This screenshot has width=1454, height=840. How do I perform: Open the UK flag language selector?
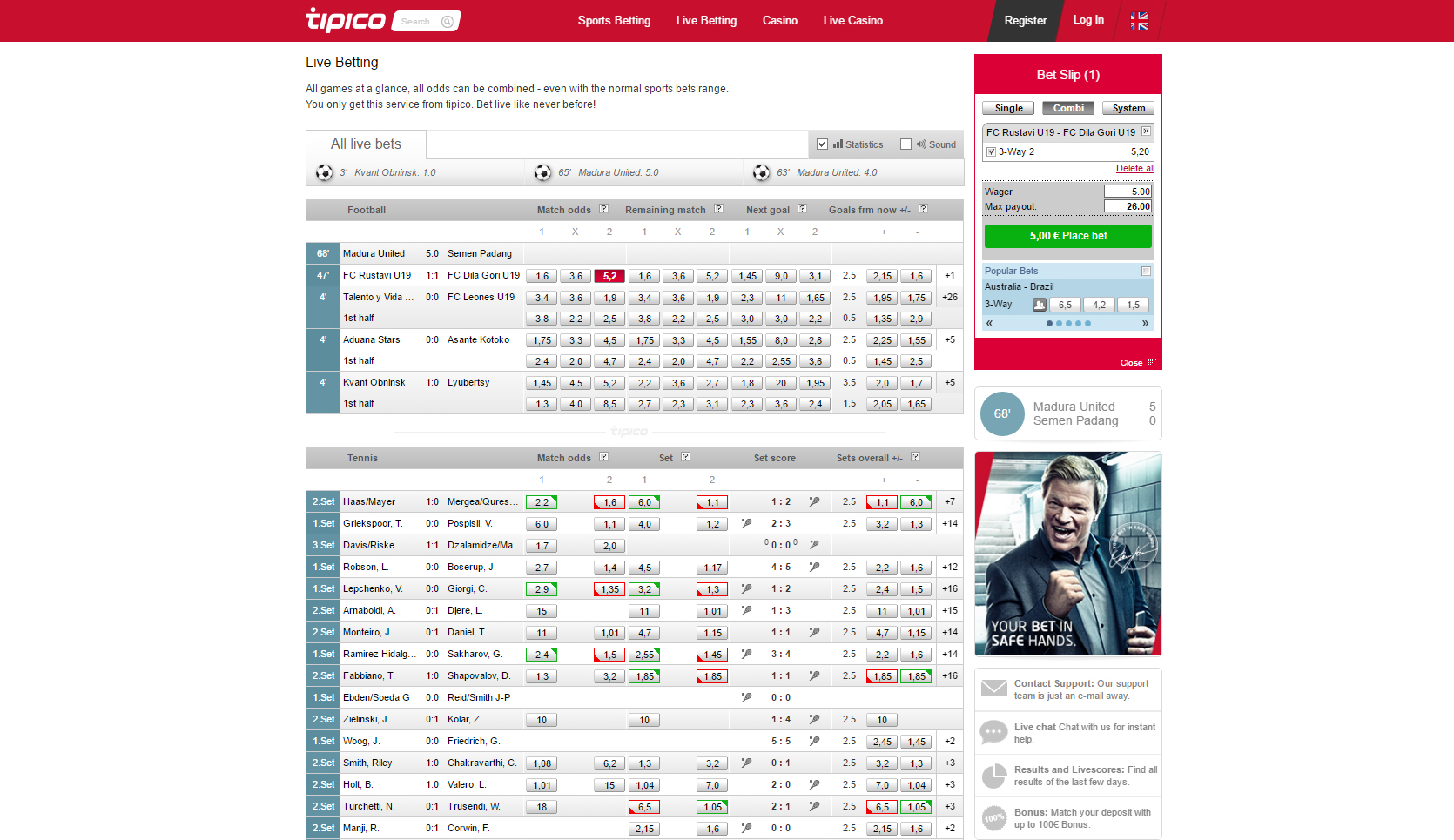[x=1139, y=21]
